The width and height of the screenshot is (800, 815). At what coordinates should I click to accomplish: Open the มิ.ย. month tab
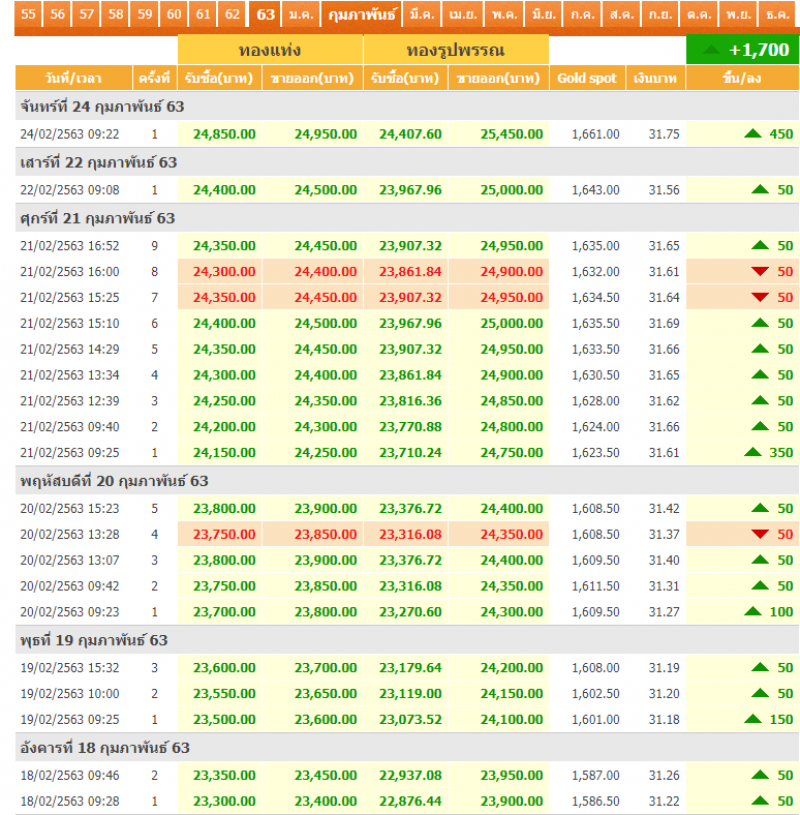545,14
